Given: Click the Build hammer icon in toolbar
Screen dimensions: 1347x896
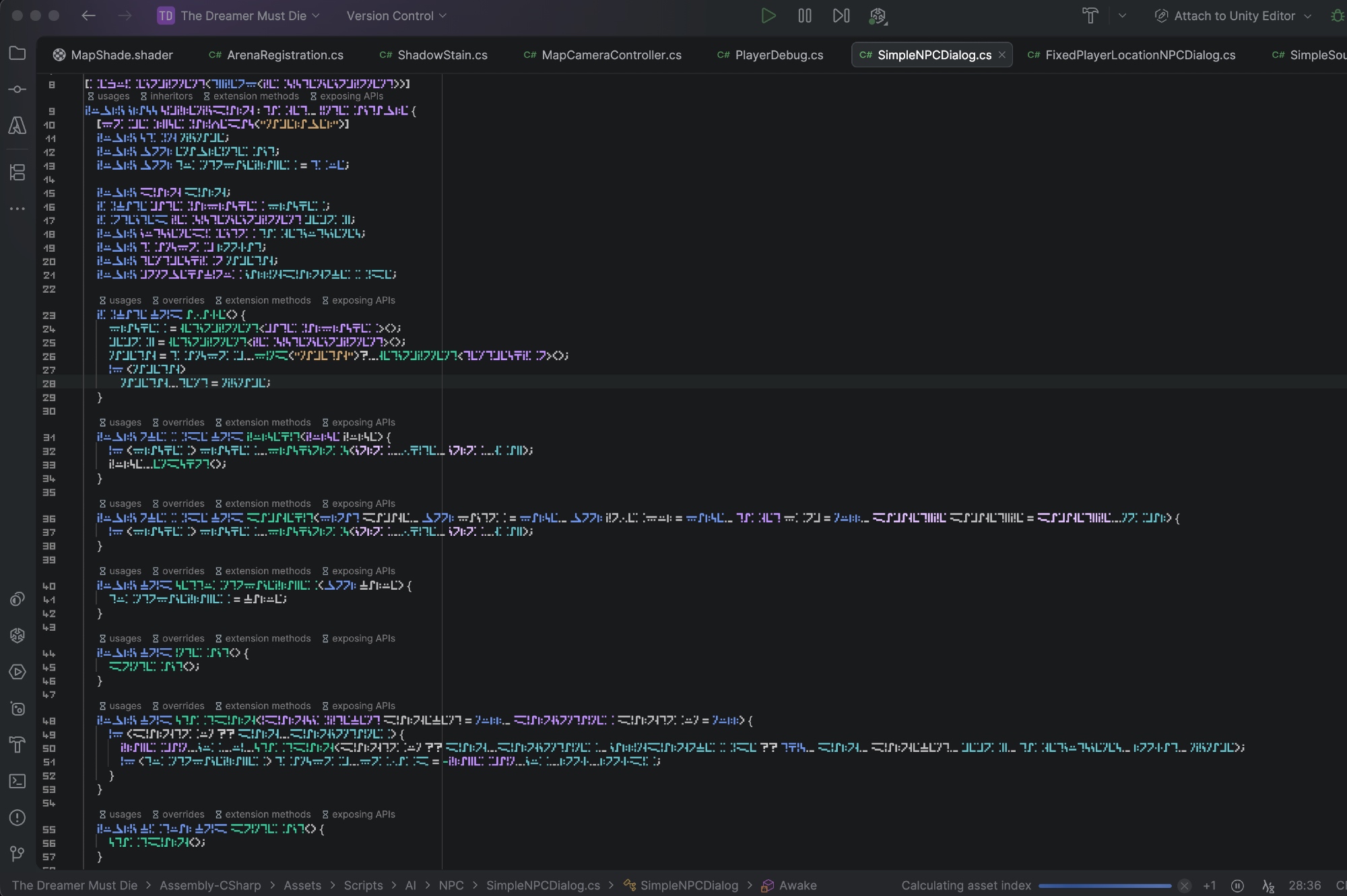Looking at the screenshot, I should pos(1090,15).
